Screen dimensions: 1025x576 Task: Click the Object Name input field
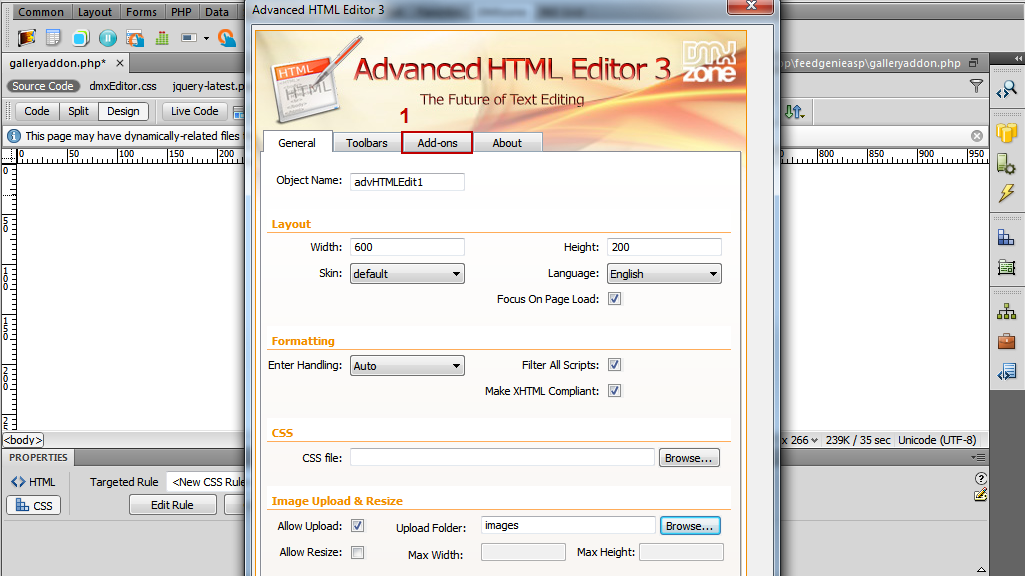coord(407,182)
